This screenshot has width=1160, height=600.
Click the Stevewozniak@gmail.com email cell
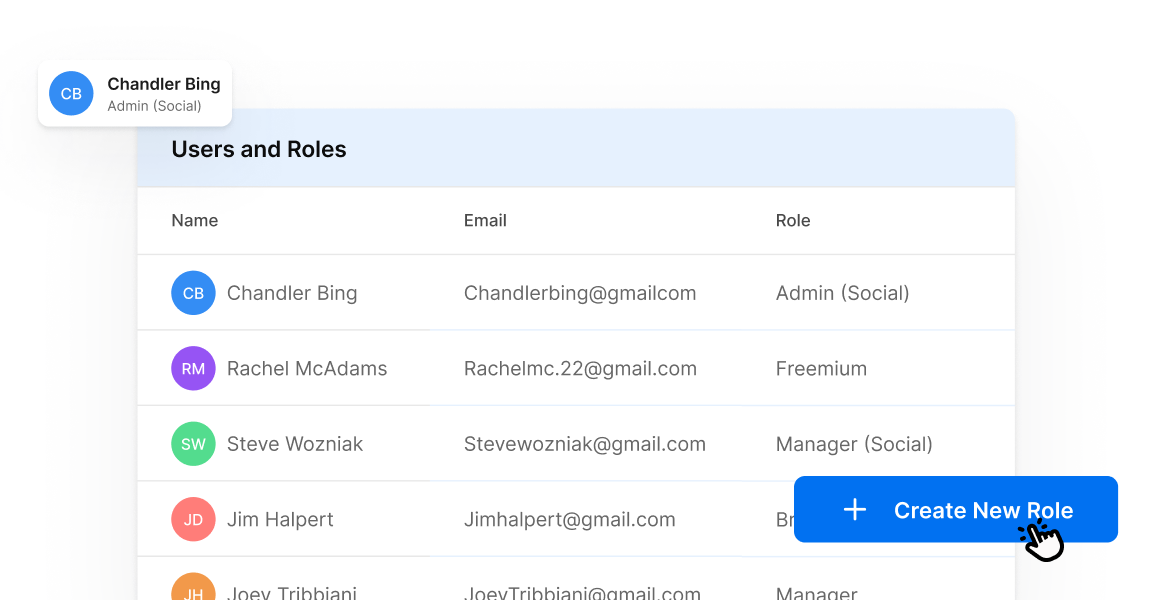tap(584, 444)
